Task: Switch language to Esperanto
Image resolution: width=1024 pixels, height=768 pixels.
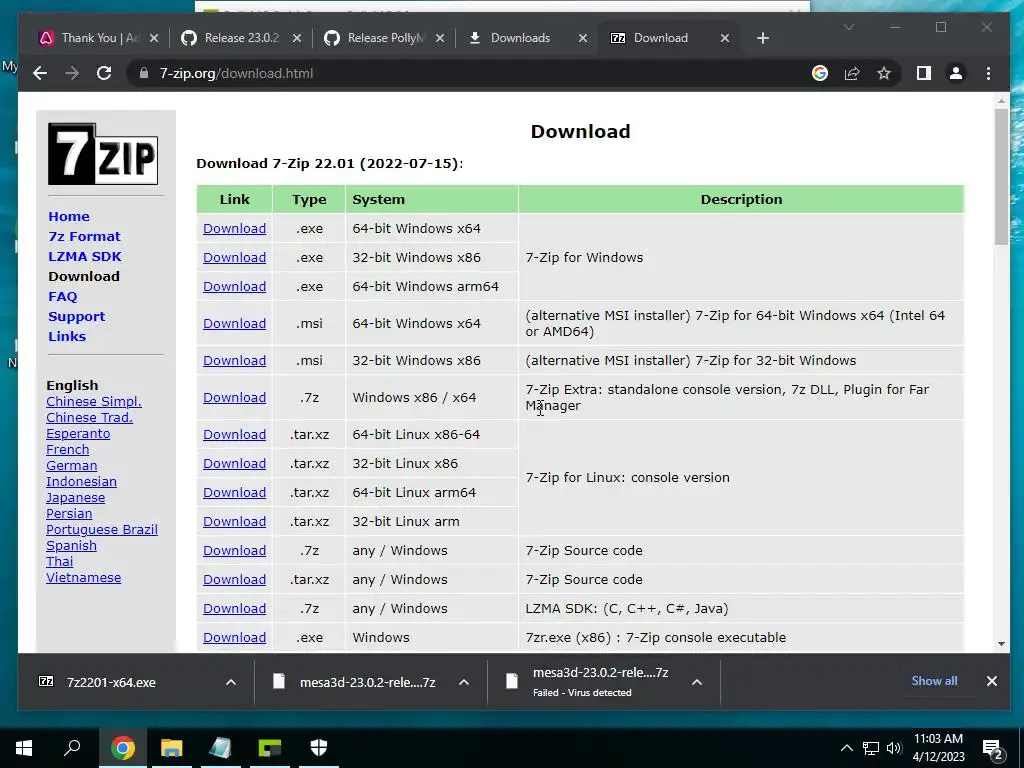Action: pyautogui.click(x=78, y=434)
